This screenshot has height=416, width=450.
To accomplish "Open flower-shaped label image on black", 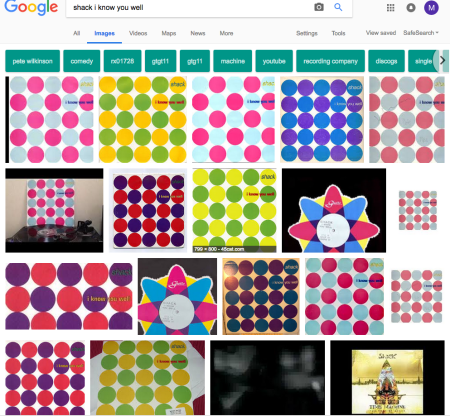I will pyautogui.click(x=334, y=210).
